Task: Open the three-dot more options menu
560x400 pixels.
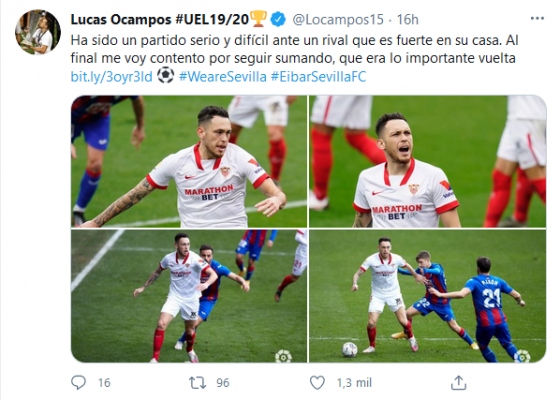Action: 537,19
